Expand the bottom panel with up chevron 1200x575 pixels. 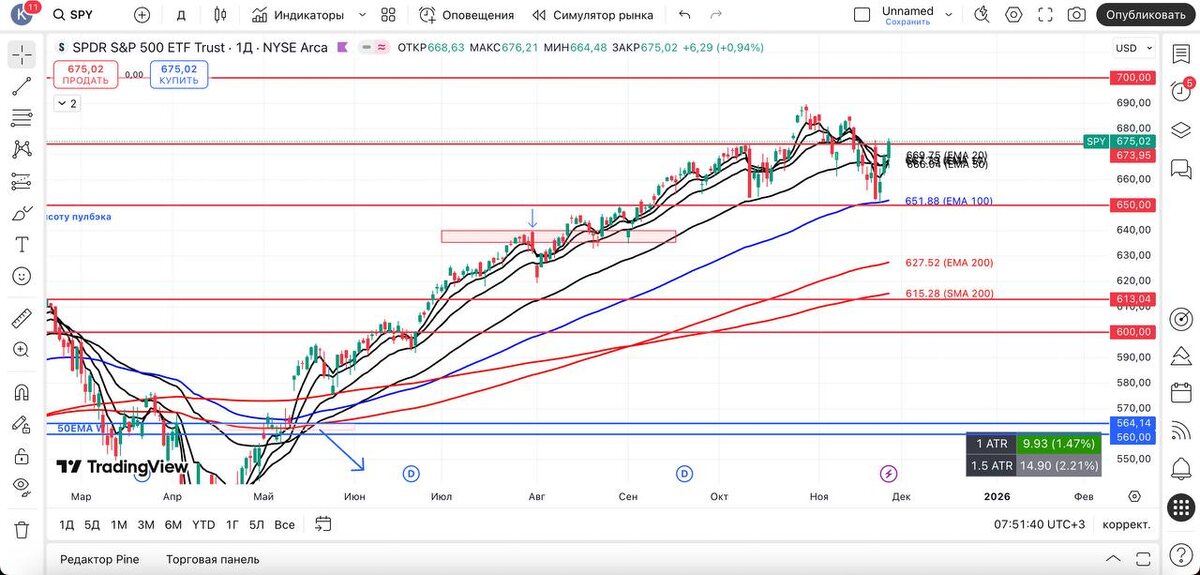[1112, 559]
